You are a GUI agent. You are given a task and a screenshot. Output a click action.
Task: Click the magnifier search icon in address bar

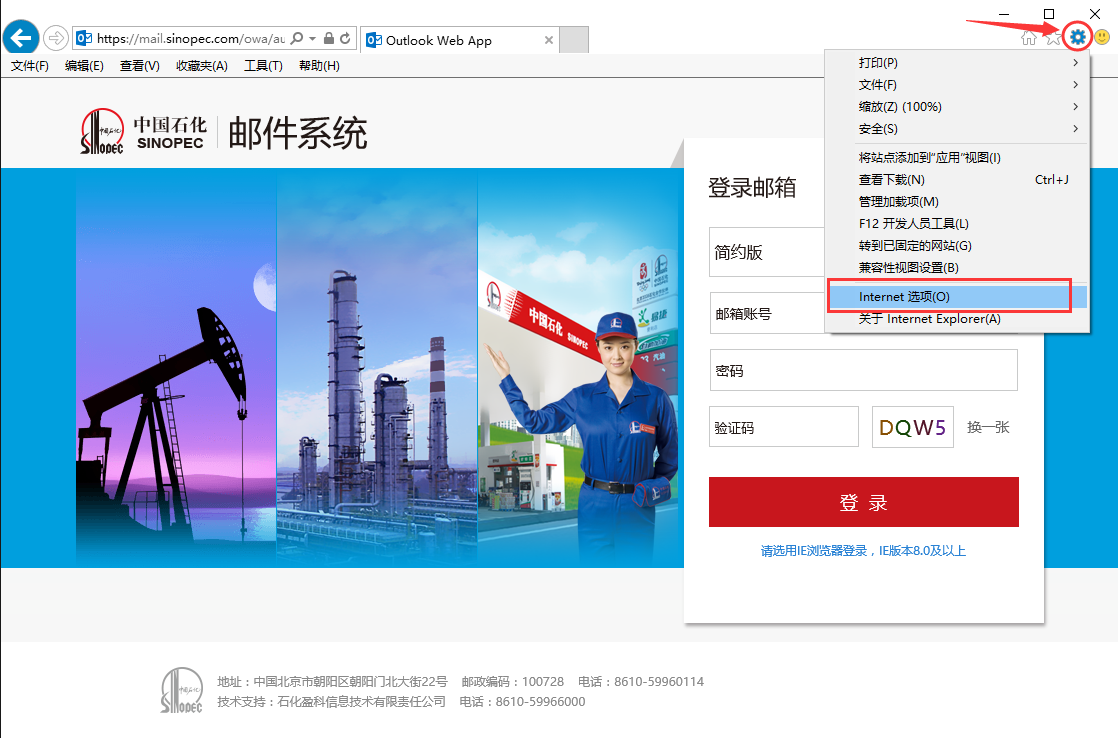tap(297, 38)
